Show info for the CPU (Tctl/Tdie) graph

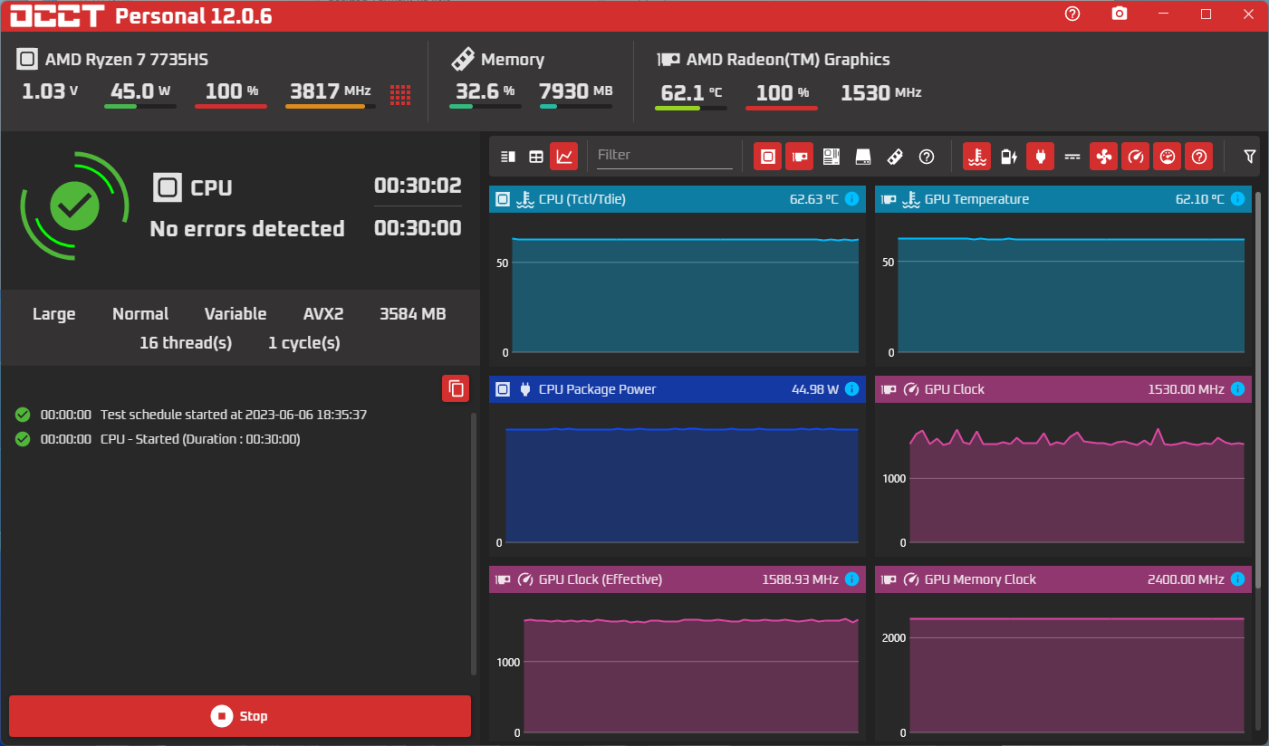point(852,199)
